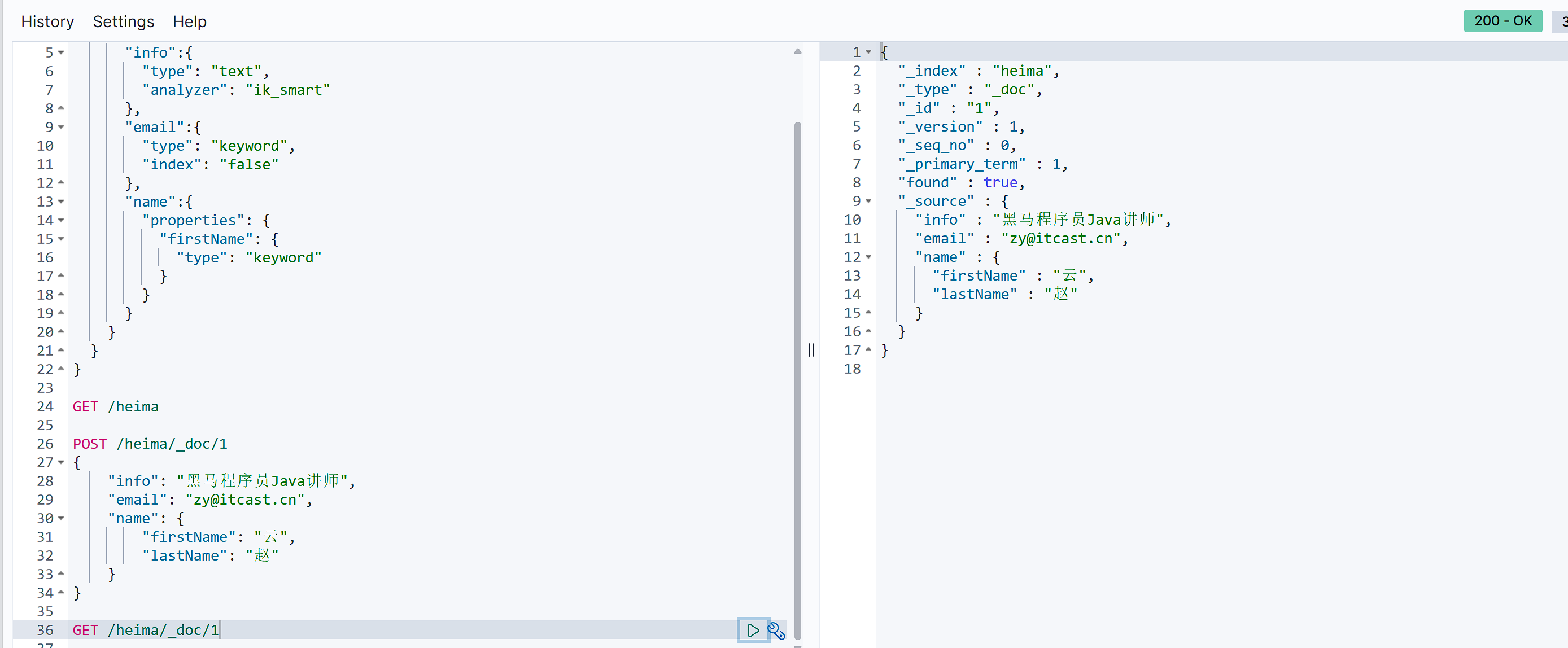1568x648 pixels.
Task: Collapse the "email" block on line 9
Action: click(61, 127)
